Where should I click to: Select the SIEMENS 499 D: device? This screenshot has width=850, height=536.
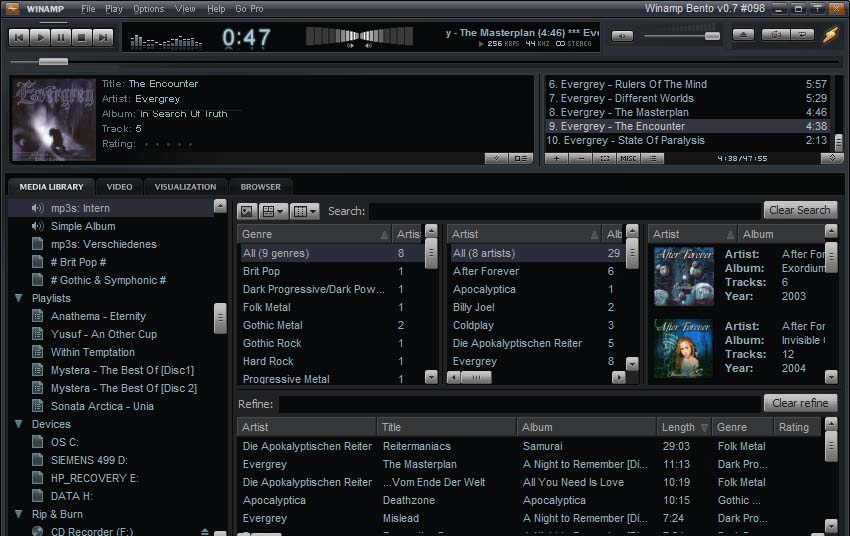89,460
